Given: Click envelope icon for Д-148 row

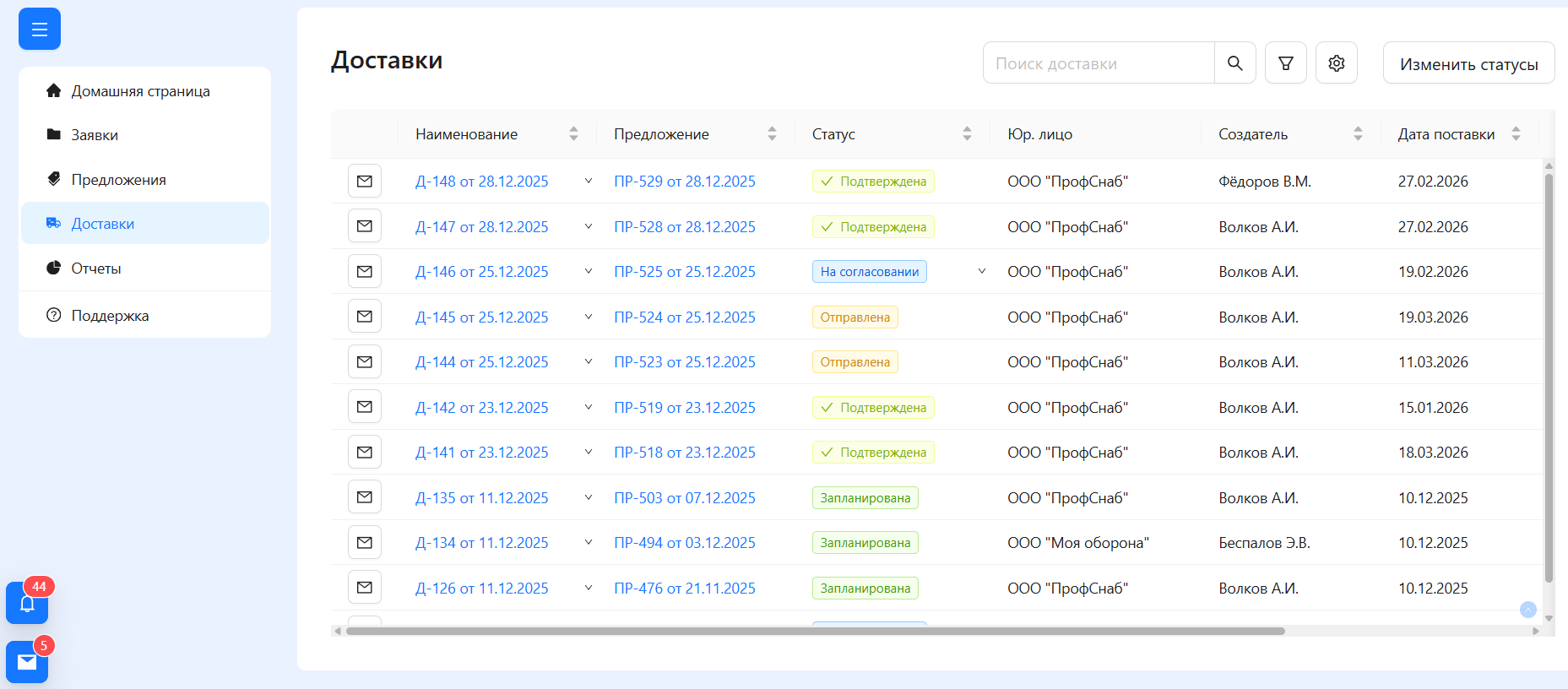Looking at the screenshot, I should click(365, 182).
